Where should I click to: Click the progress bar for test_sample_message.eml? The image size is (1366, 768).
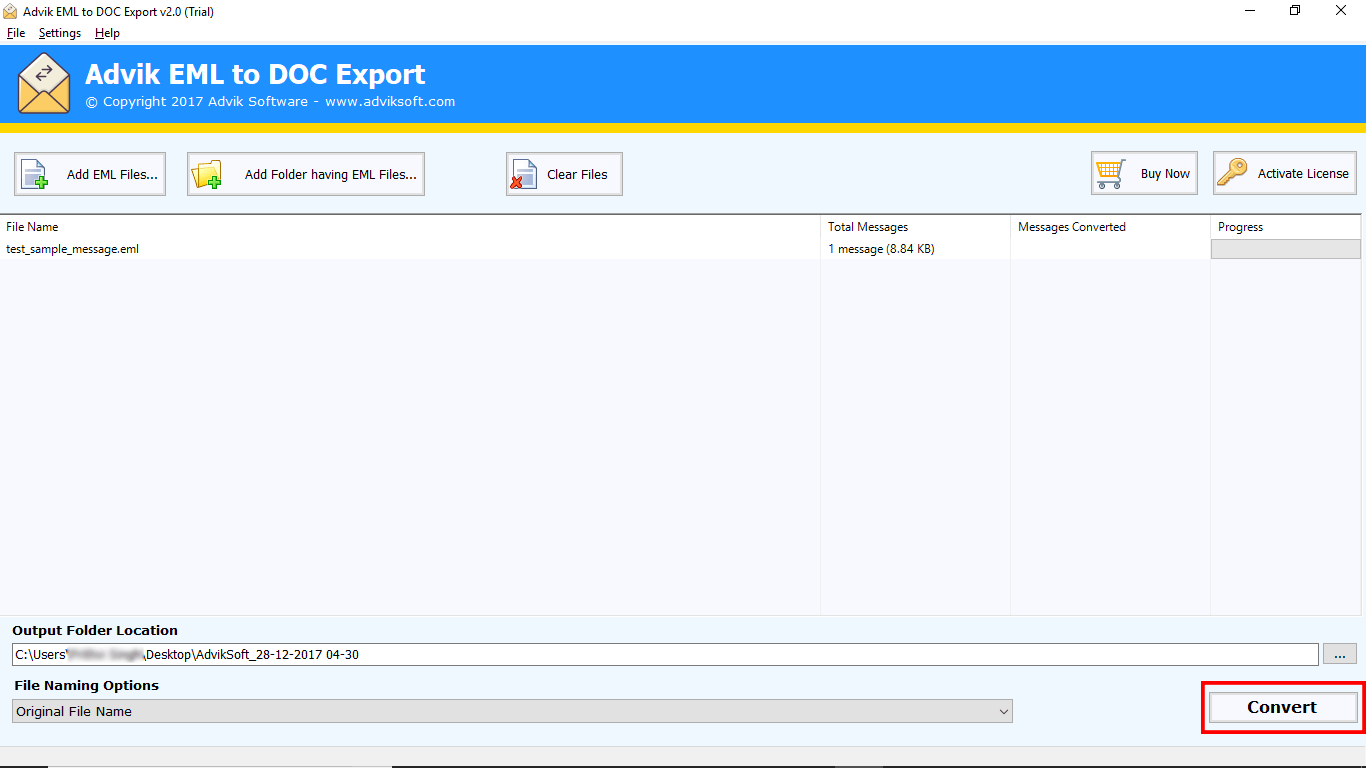(x=1285, y=249)
